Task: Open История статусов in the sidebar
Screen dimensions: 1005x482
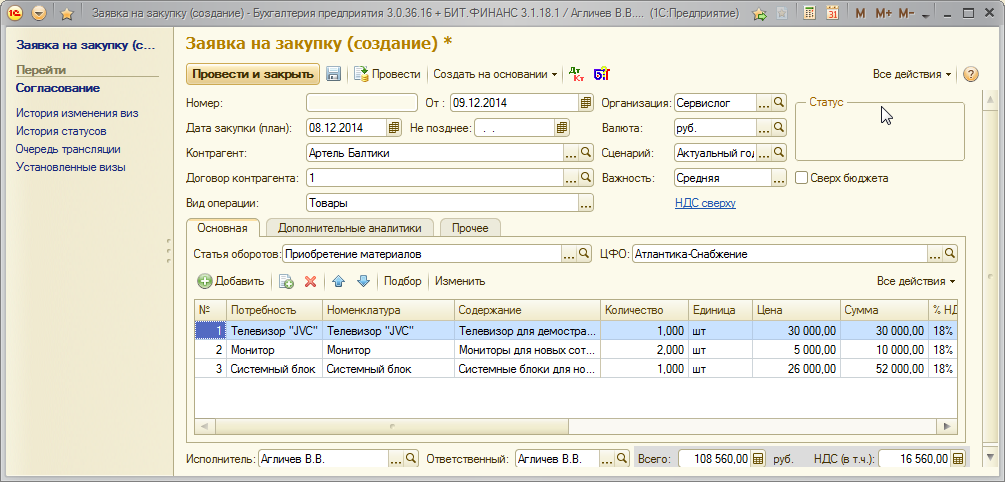Action: coord(61,131)
